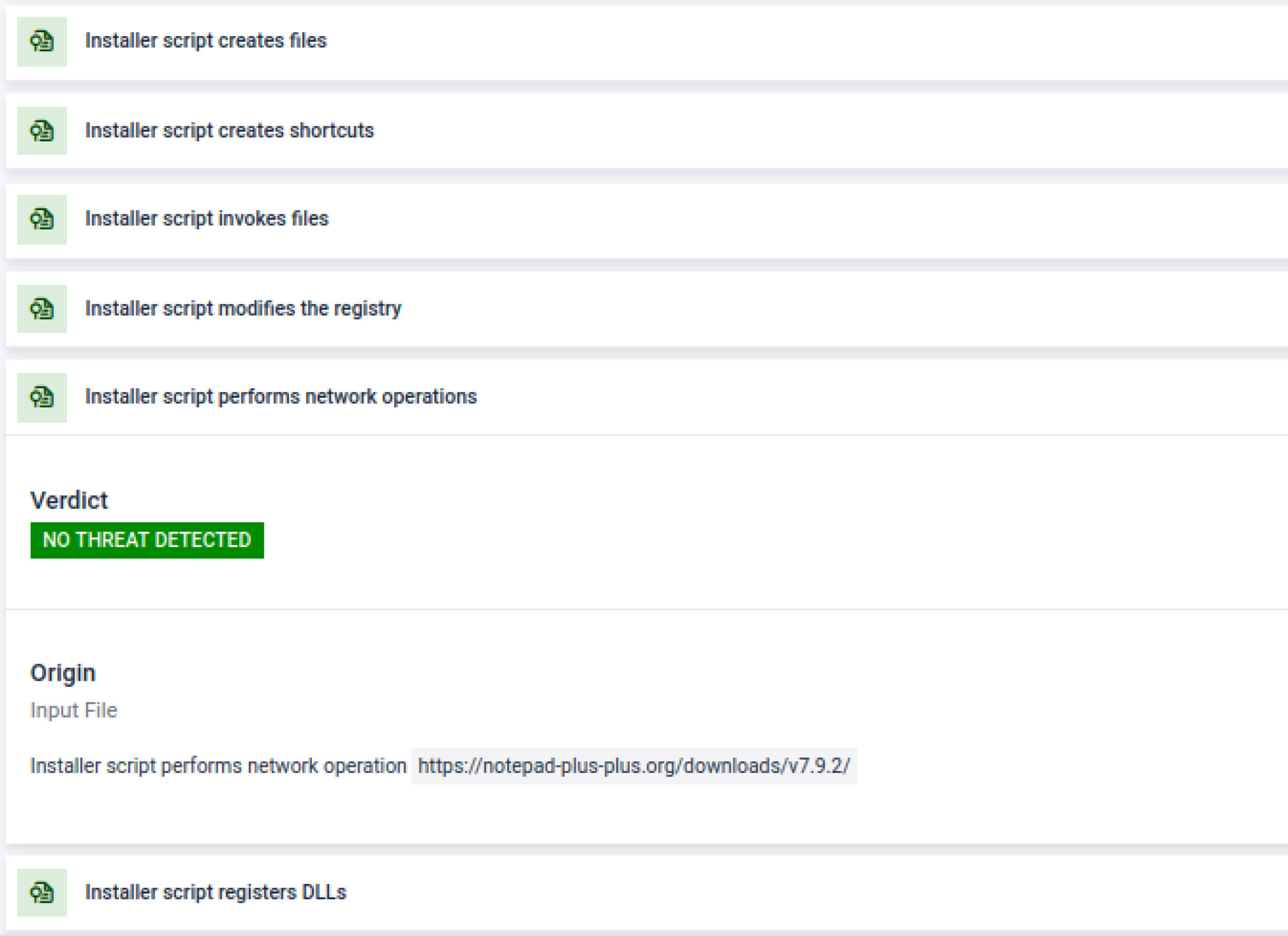This screenshot has width=1288, height=936.
Task: Click the icon beside 'Installer script invokes files'
Action: [42, 220]
